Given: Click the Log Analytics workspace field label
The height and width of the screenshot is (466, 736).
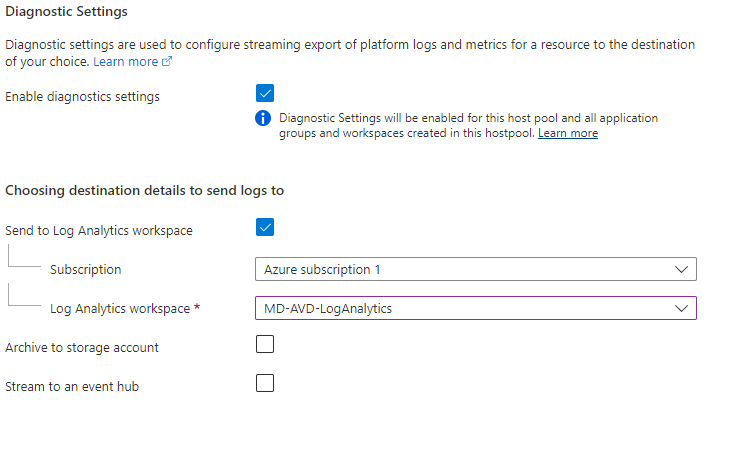Looking at the screenshot, I should point(120,309).
